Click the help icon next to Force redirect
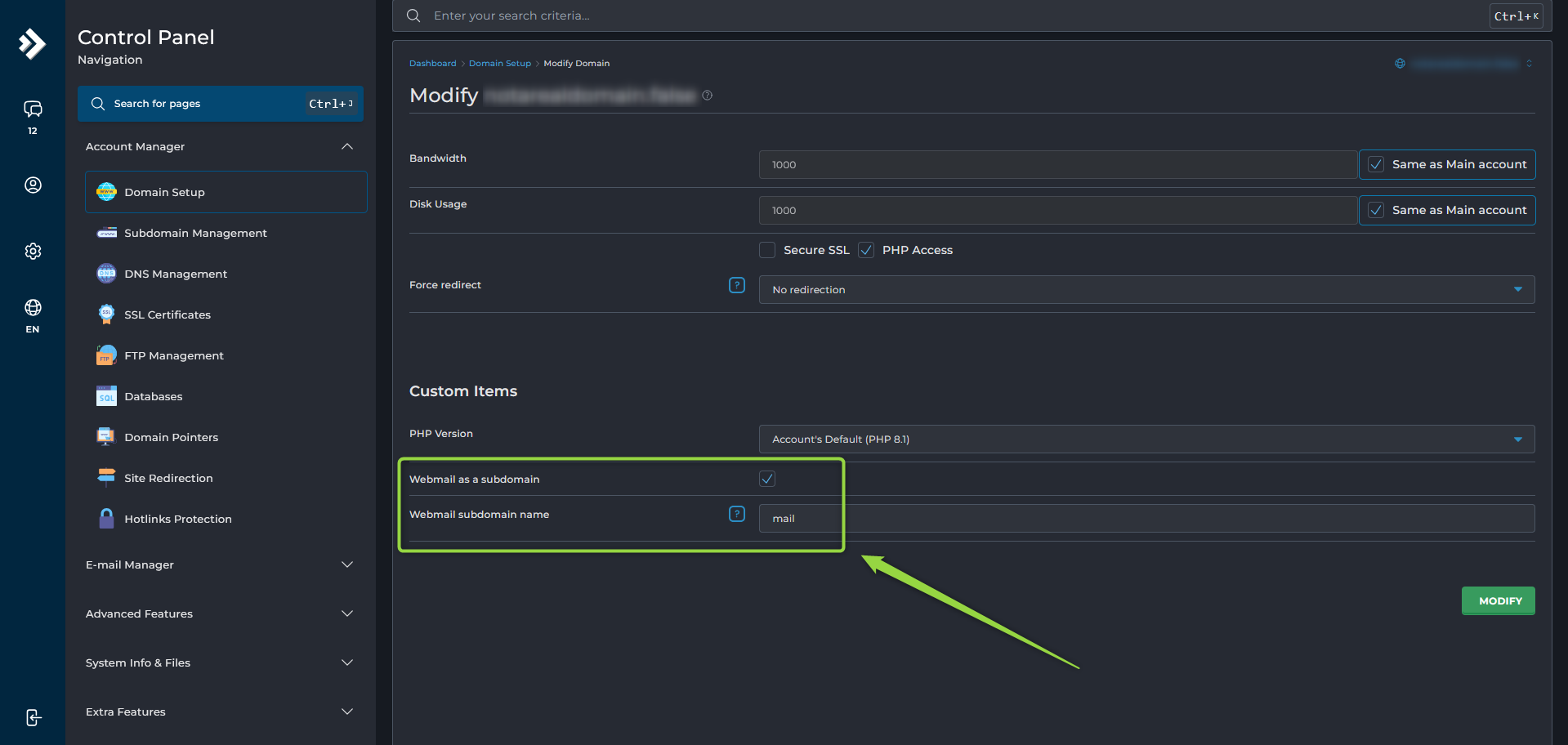 [737, 285]
